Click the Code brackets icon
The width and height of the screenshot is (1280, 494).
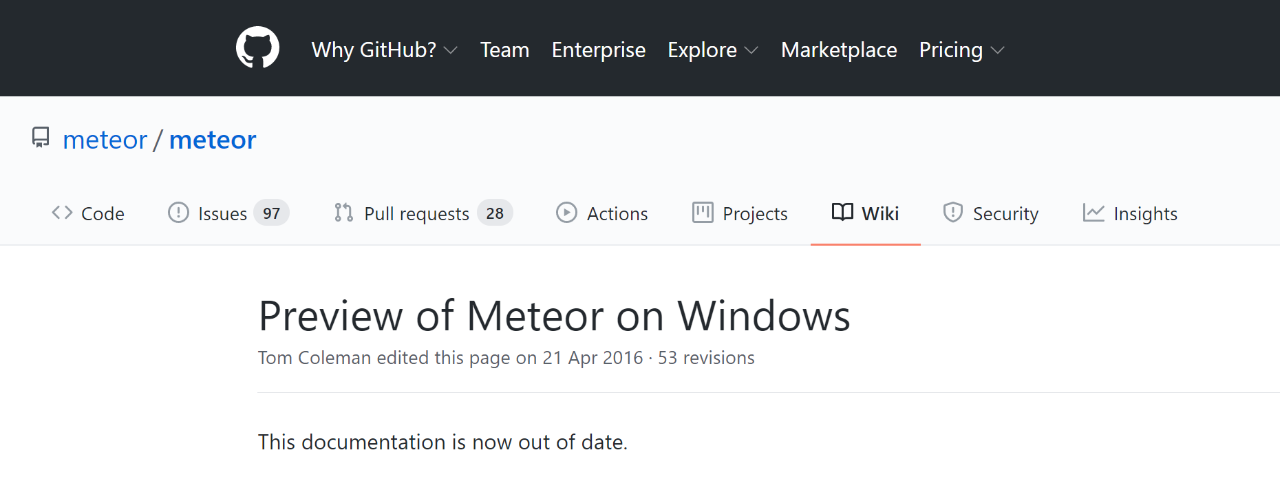[x=62, y=212]
